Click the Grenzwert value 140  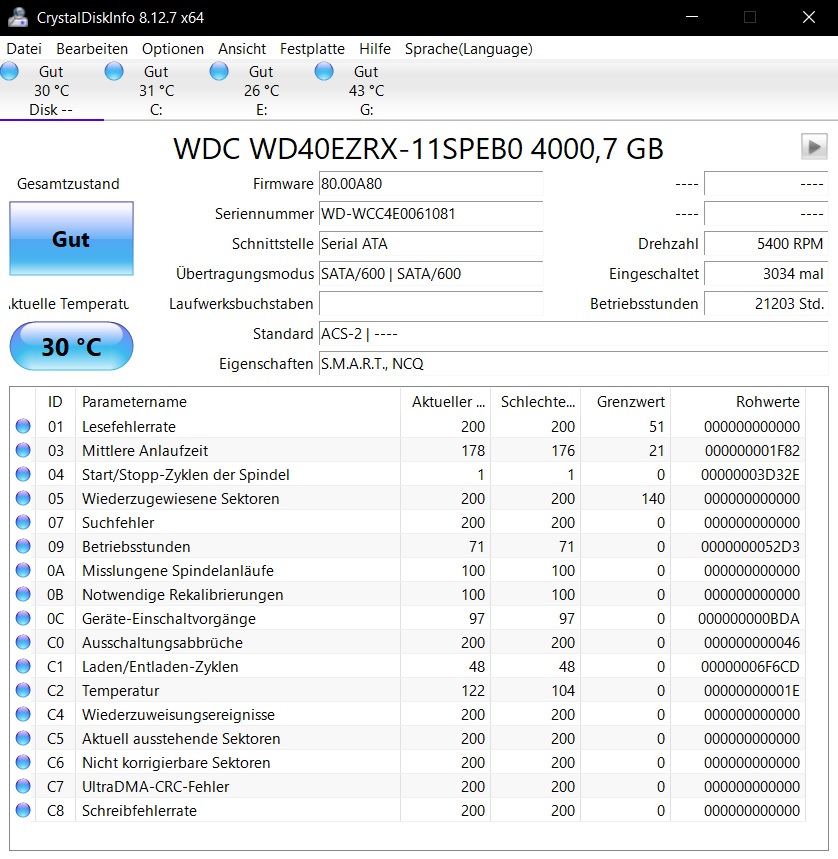tap(653, 499)
